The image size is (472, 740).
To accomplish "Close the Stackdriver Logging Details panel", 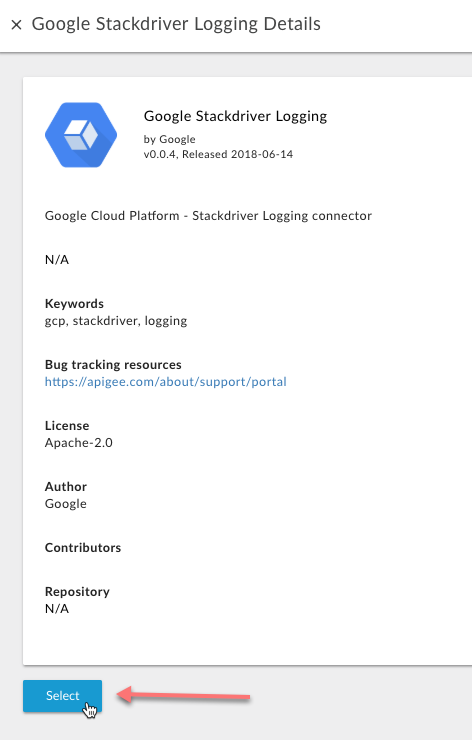I will click(17, 25).
